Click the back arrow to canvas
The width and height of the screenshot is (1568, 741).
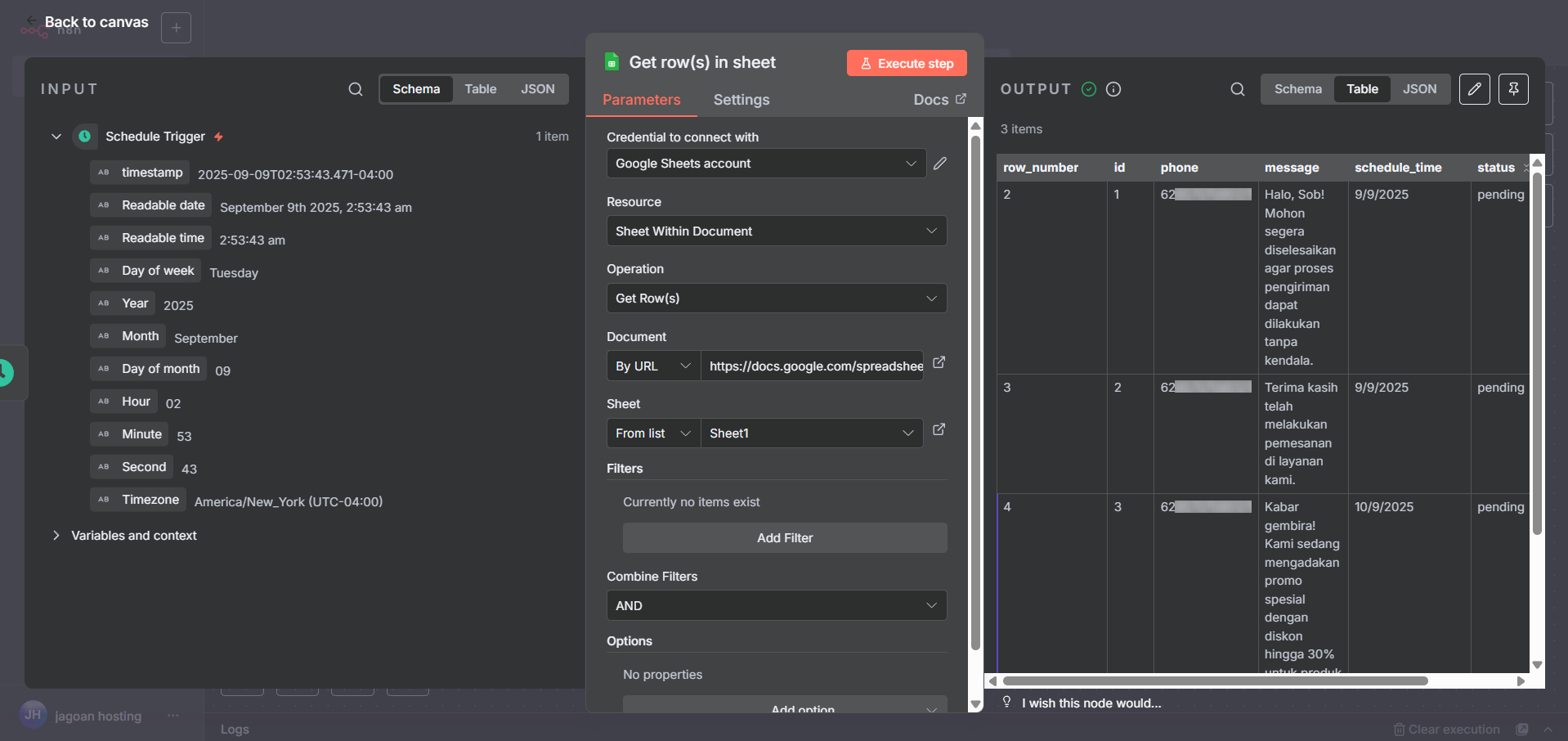(x=31, y=21)
